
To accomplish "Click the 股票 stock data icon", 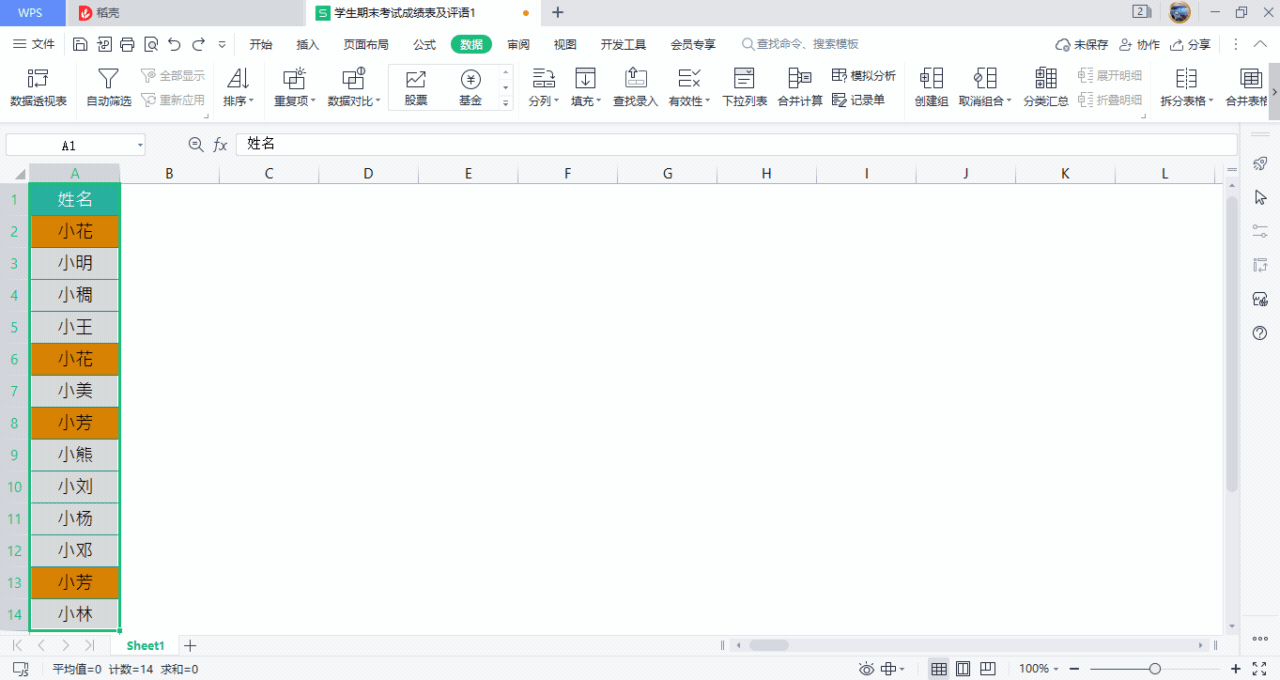I will coord(416,88).
